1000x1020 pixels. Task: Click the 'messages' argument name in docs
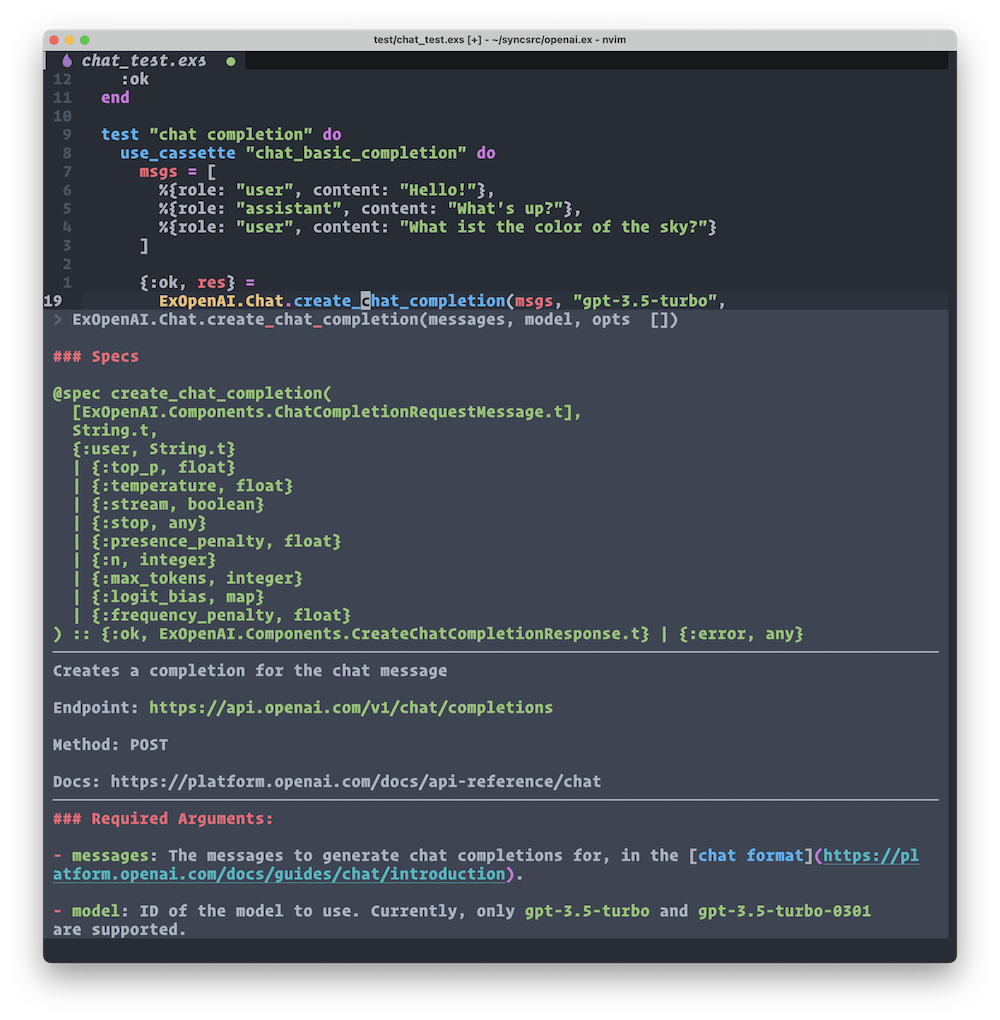[x=110, y=855]
